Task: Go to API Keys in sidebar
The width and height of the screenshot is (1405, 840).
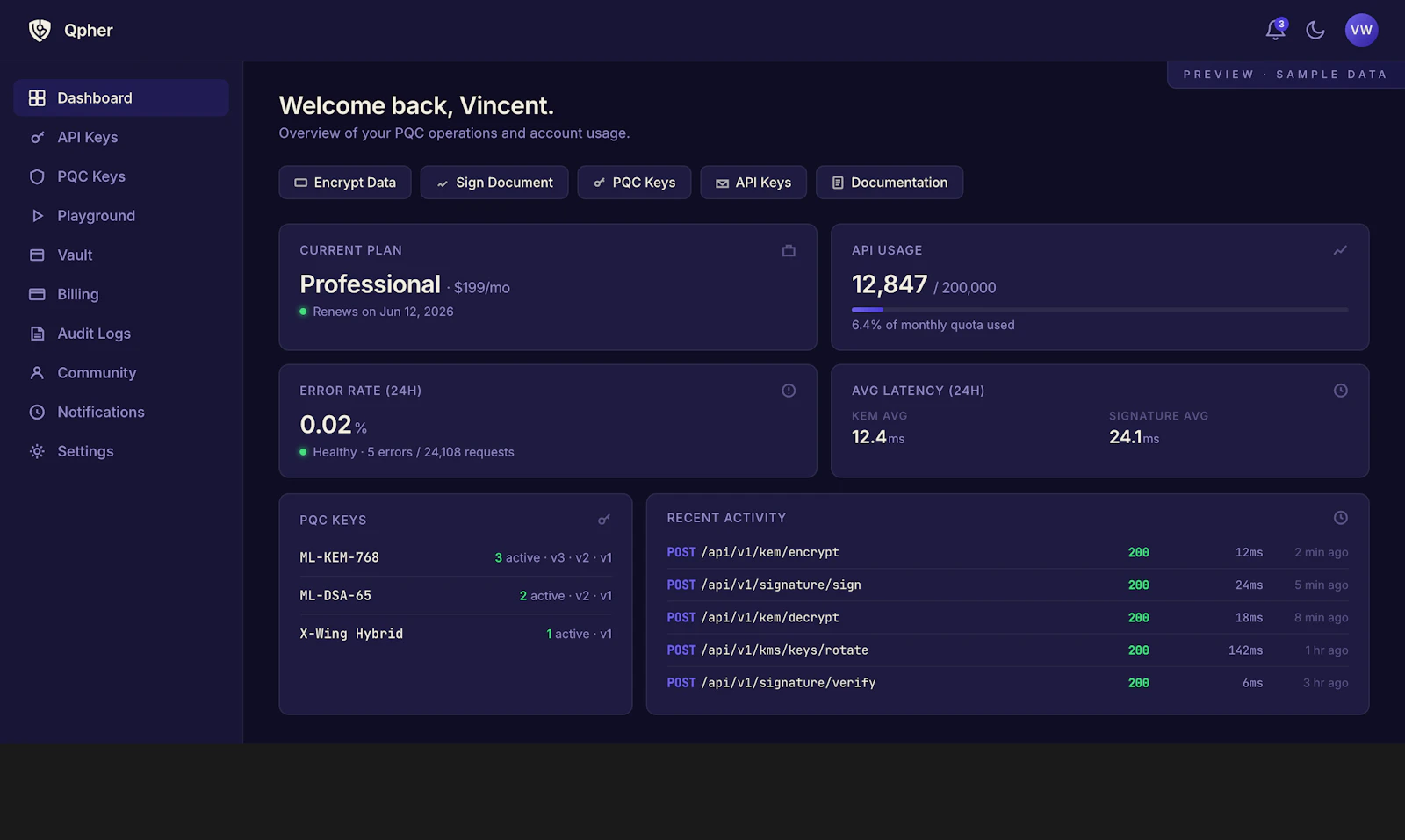Action: click(121, 137)
